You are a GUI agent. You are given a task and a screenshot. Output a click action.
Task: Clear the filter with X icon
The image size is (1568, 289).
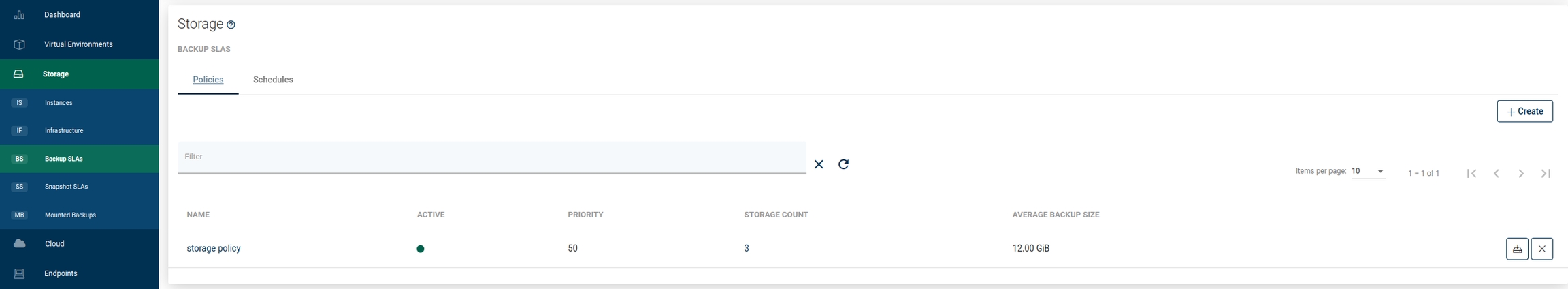(x=819, y=164)
